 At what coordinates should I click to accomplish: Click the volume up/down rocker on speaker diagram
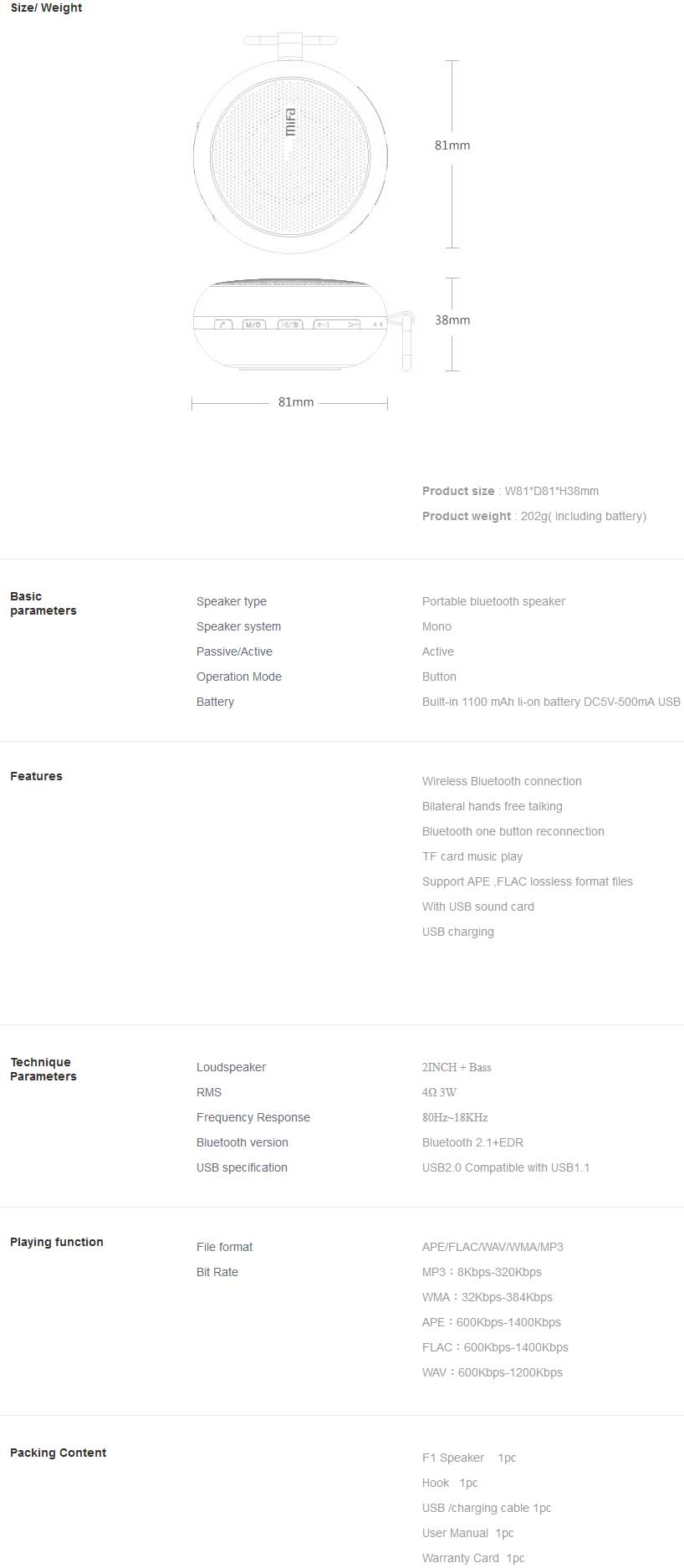pos(338,324)
